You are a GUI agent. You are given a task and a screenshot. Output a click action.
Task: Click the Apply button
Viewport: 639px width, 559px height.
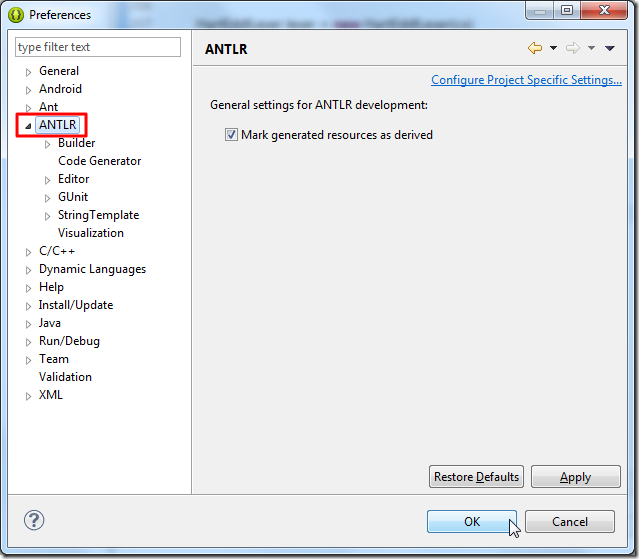pos(575,477)
